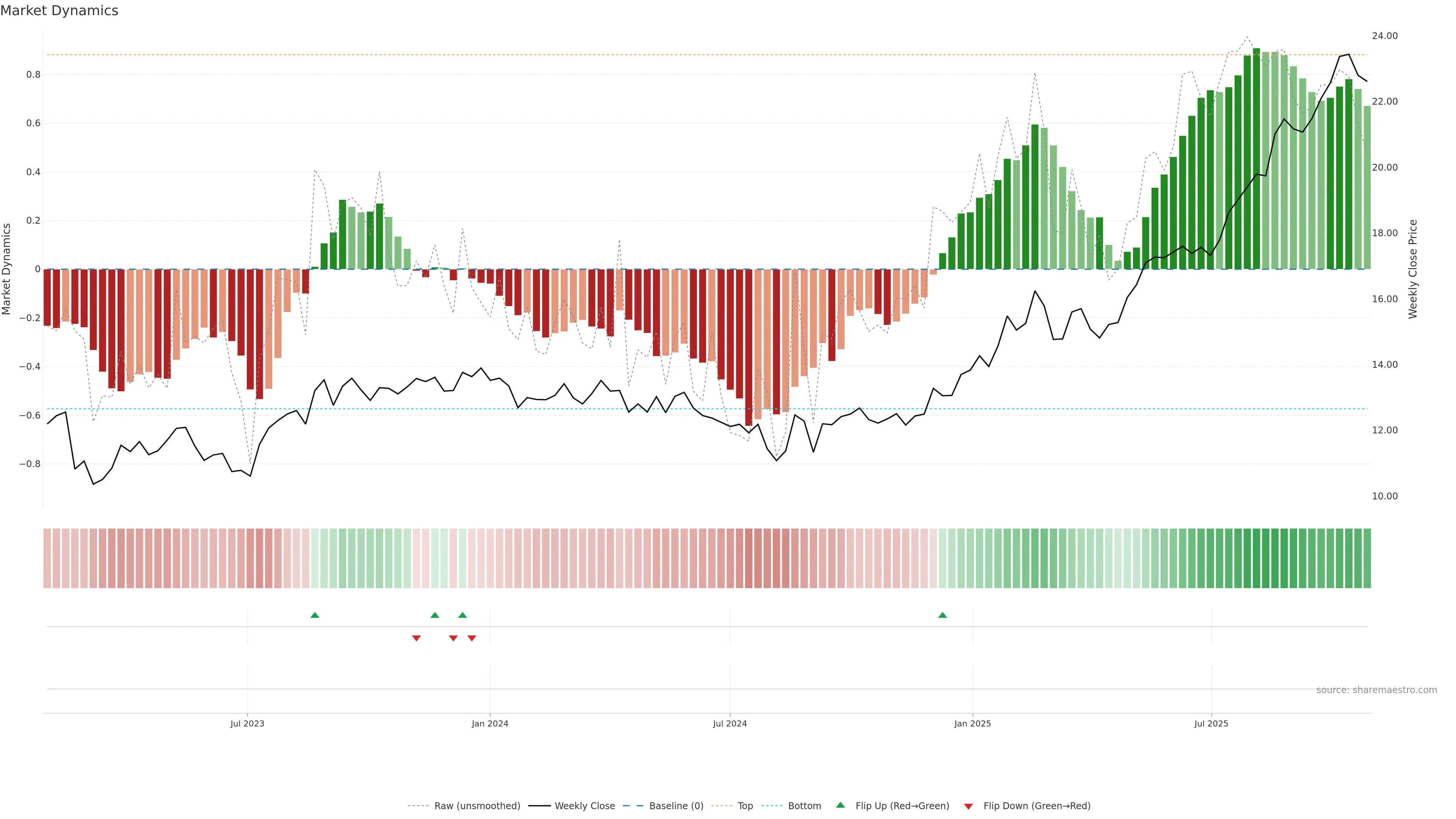Click the green Flip Up legend triangle

[x=841, y=805]
